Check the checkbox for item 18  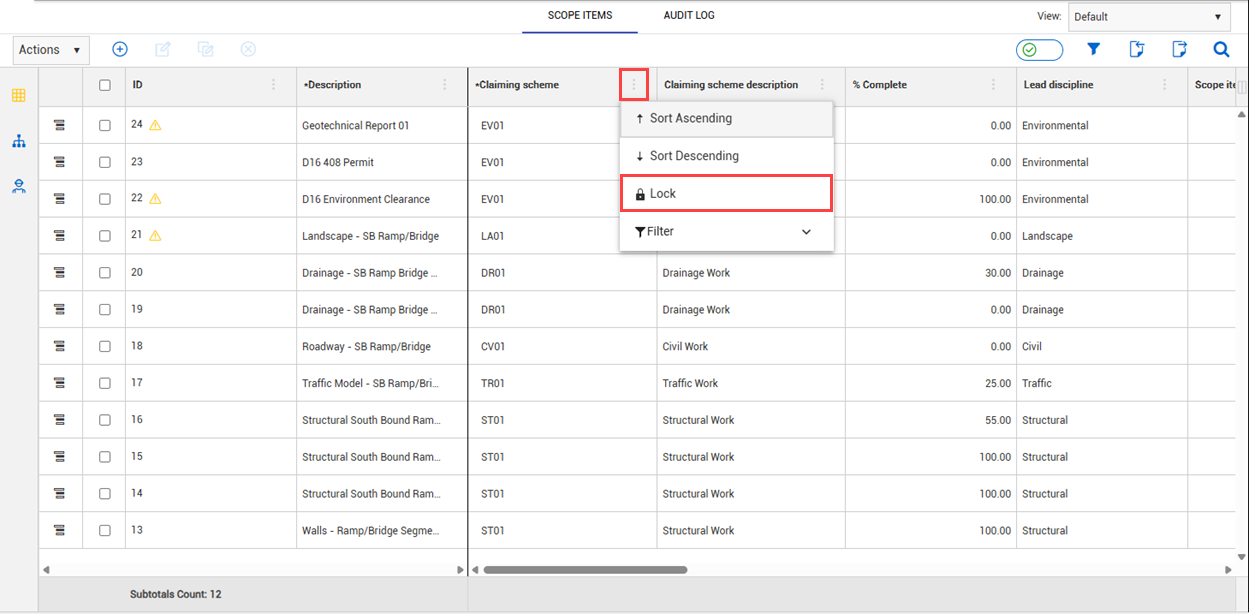click(x=105, y=346)
